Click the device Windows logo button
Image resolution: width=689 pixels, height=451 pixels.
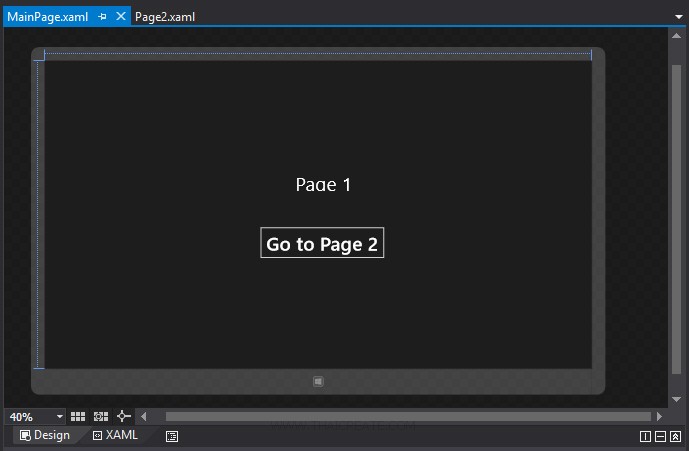319,382
